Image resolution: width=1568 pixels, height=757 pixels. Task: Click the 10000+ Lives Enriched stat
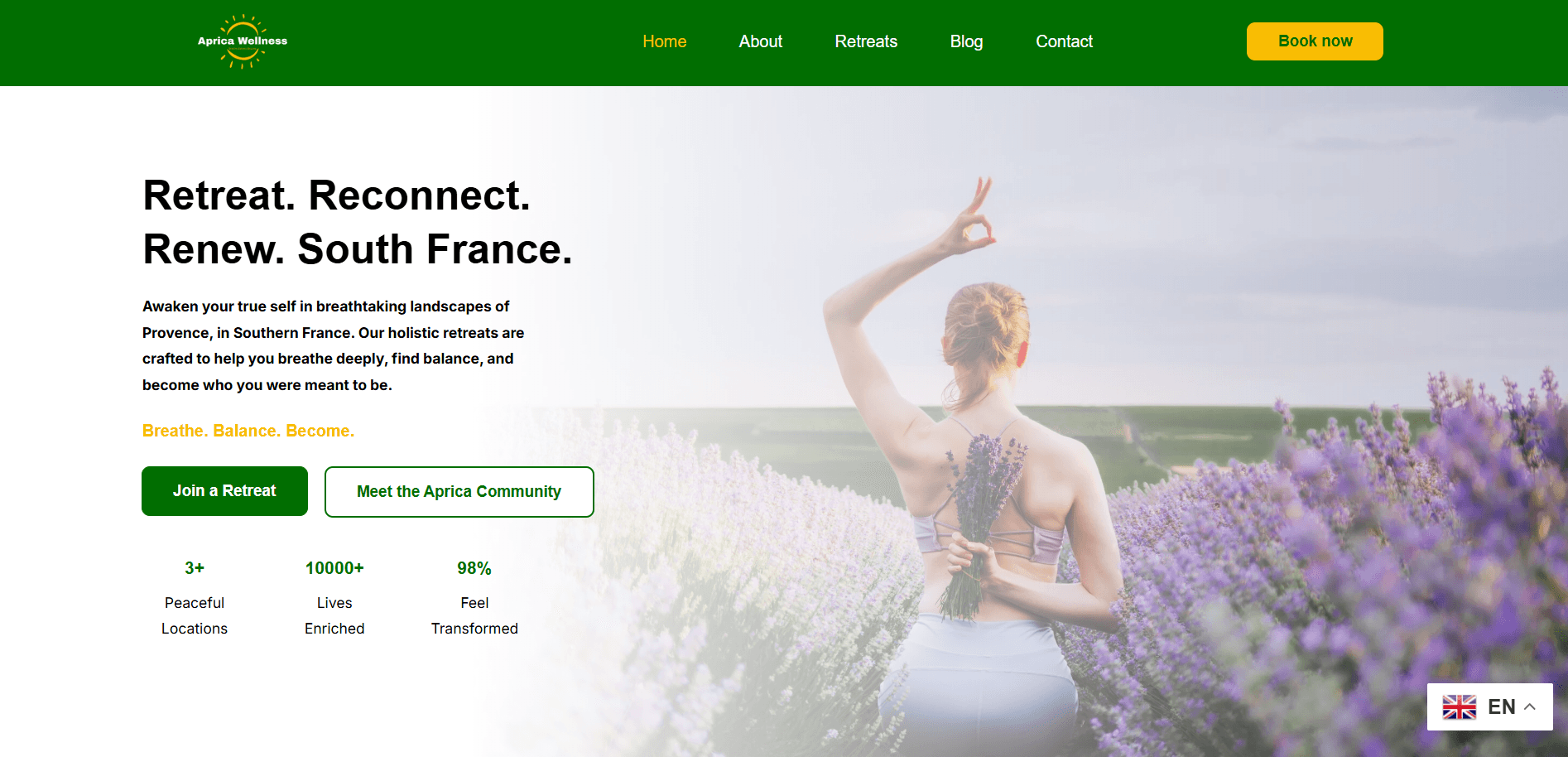point(334,598)
